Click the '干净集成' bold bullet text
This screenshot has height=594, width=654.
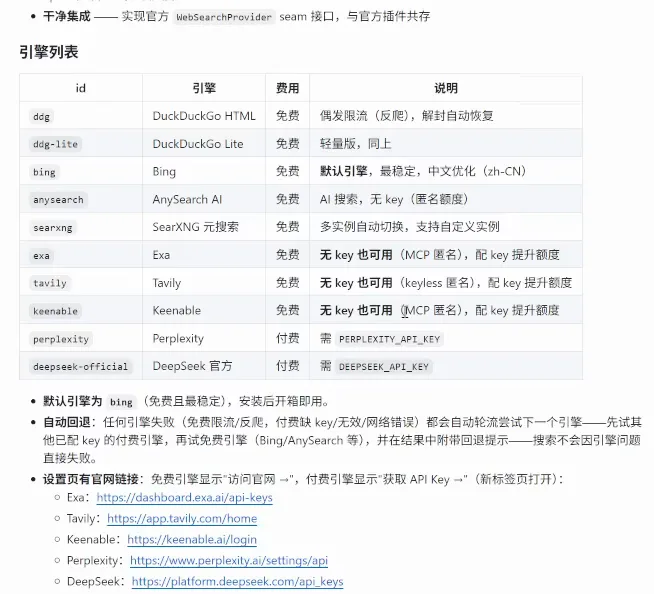[x=67, y=16]
